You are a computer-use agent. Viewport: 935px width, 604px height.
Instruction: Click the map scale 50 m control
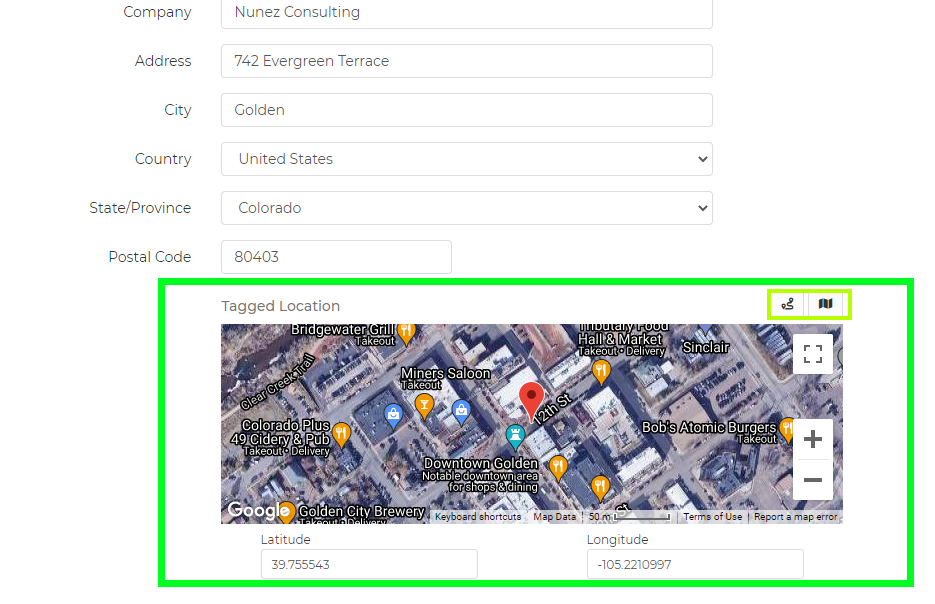(630, 517)
